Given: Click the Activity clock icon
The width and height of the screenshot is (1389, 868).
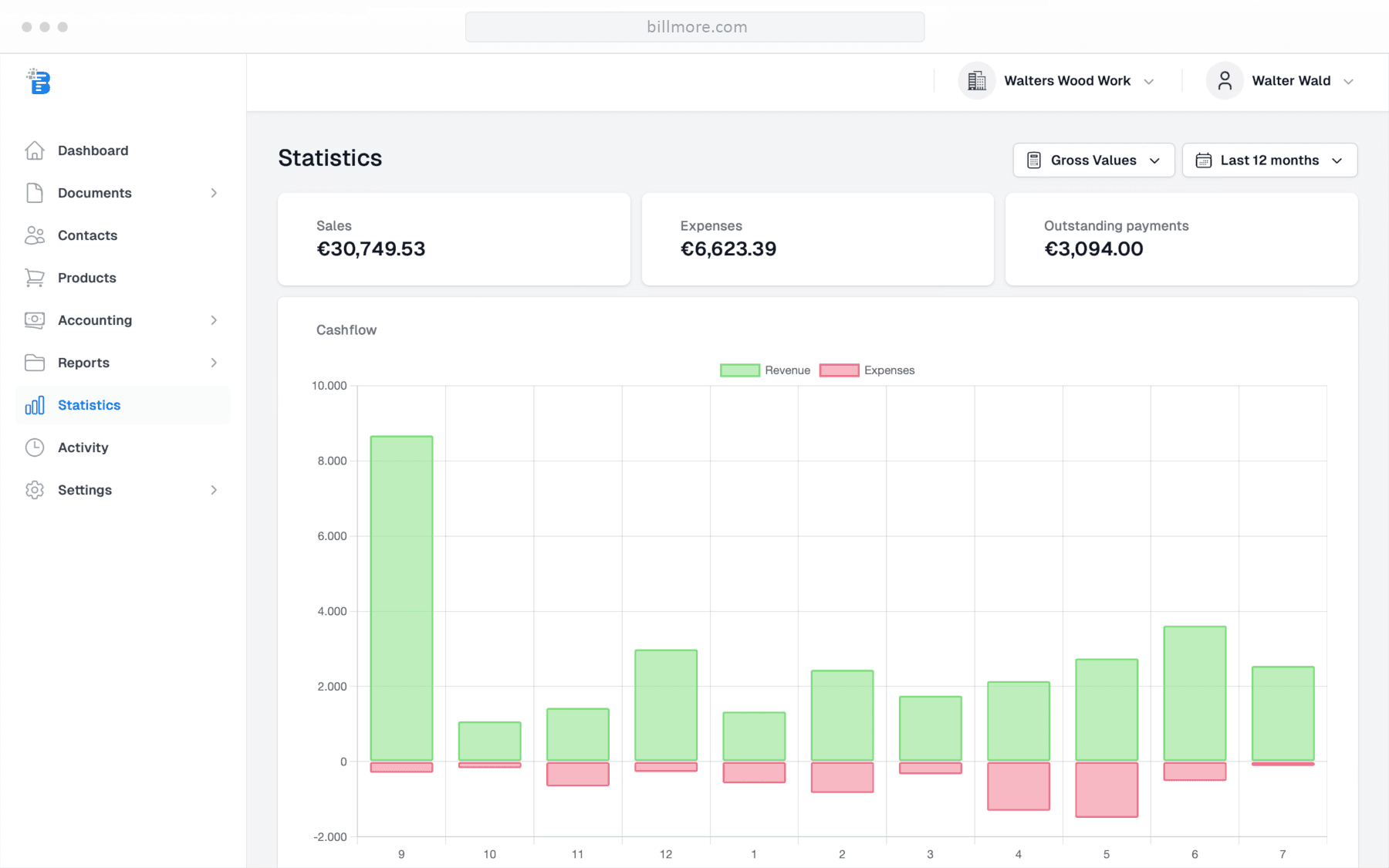Looking at the screenshot, I should pyautogui.click(x=35, y=448).
